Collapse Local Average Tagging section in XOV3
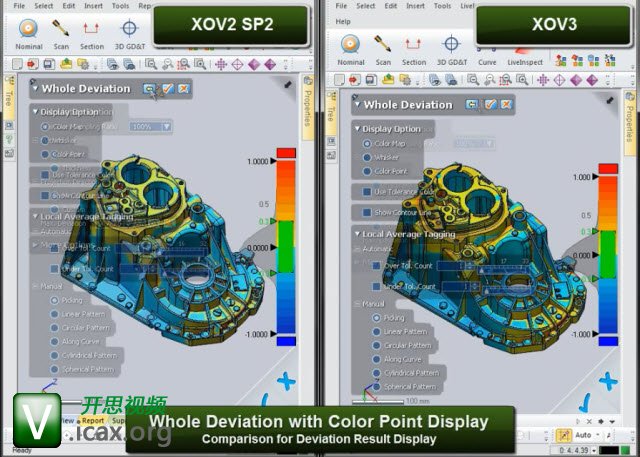 (x=357, y=234)
